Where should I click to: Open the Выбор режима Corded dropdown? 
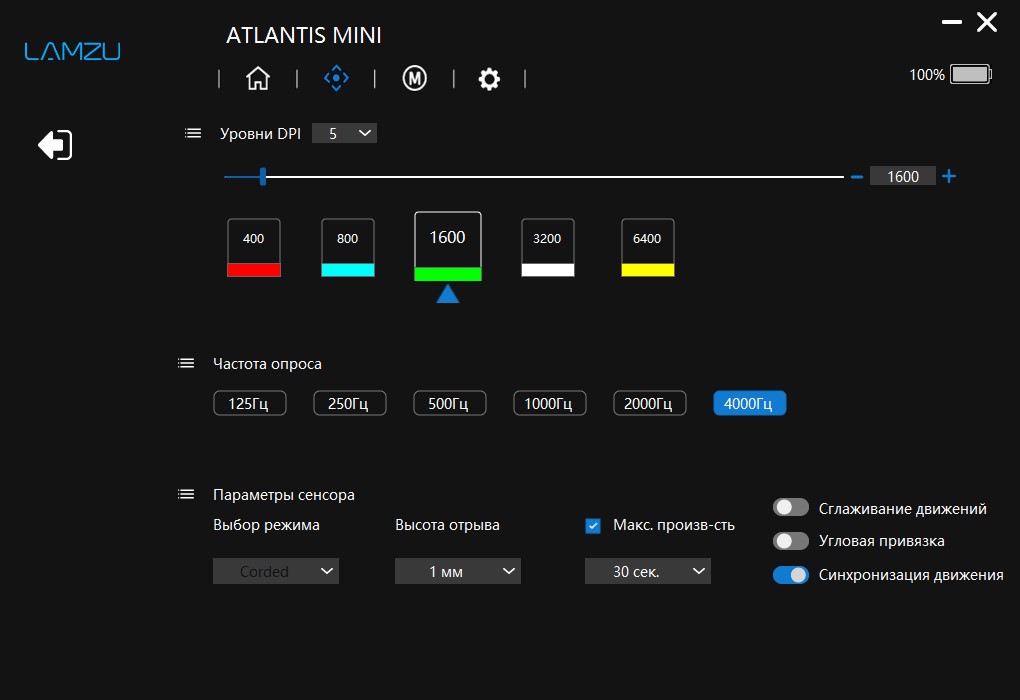pos(276,571)
